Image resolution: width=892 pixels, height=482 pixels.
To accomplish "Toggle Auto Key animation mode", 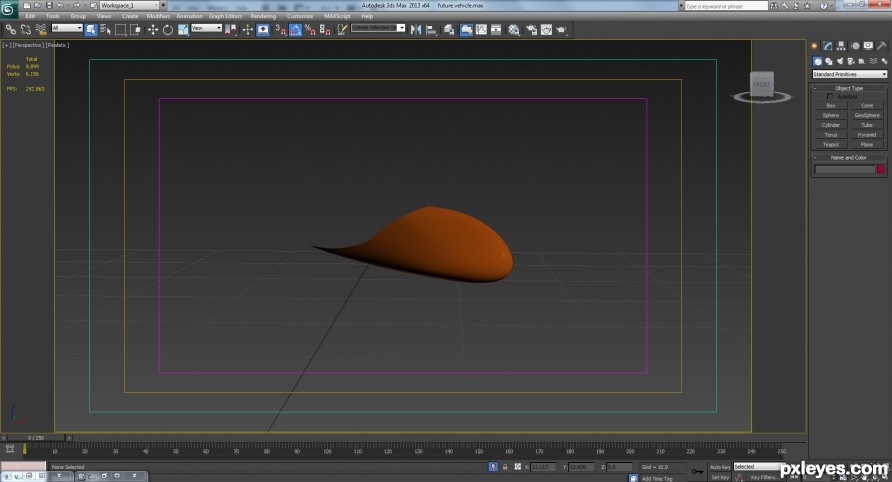I will [x=720, y=467].
